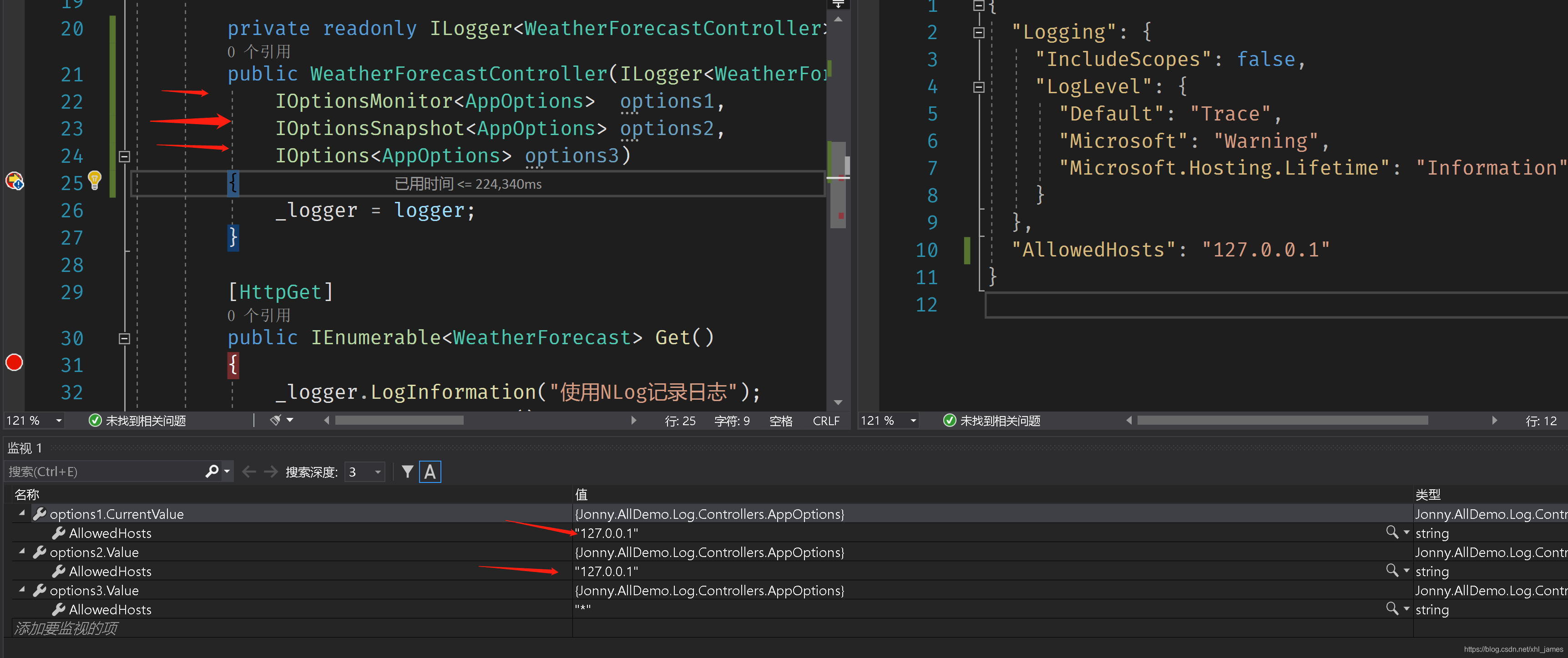Click the code editor vertical scrollbar down arrow

point(838,402)
